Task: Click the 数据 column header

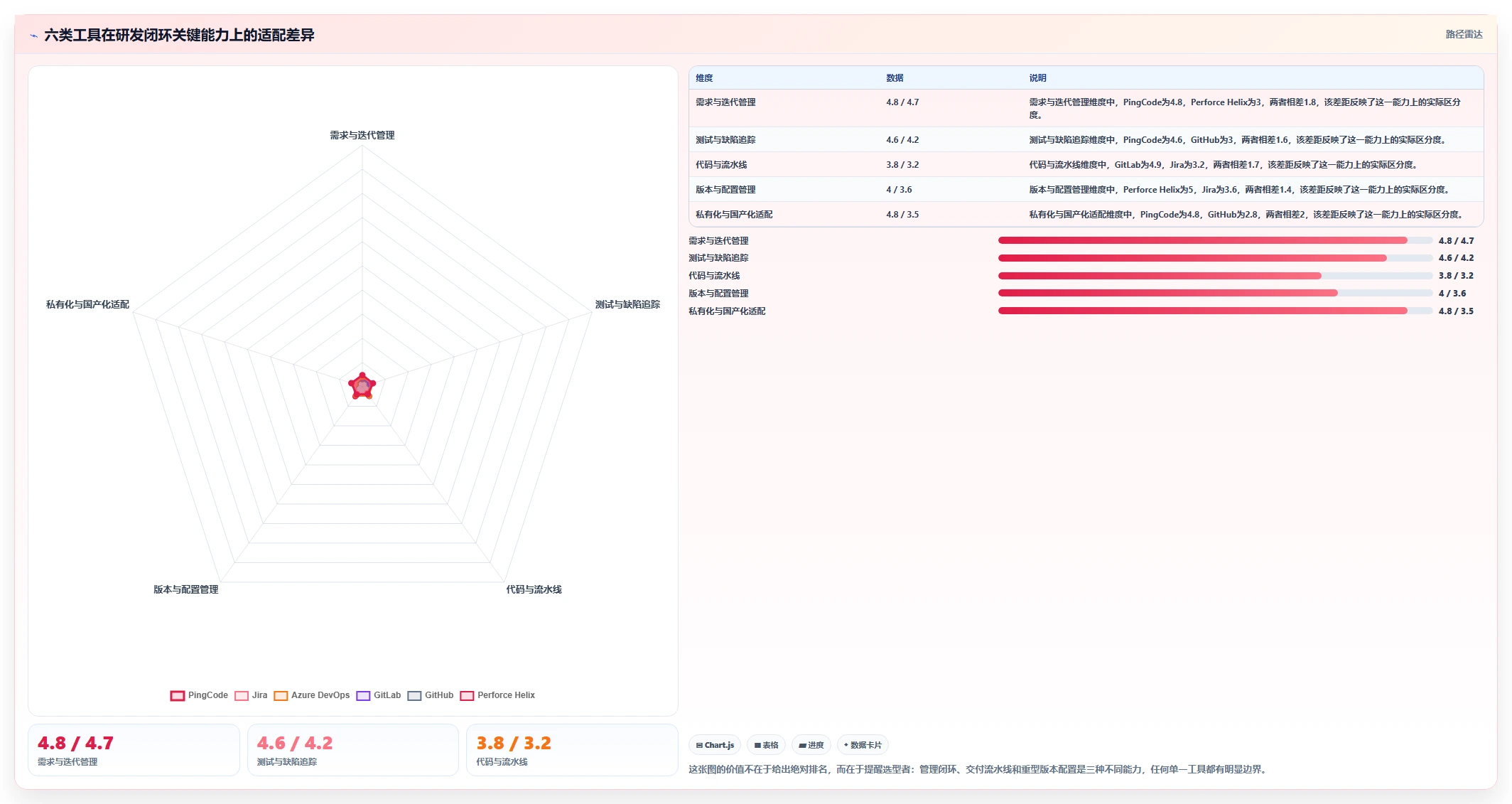Action: [x=895, y=78]
